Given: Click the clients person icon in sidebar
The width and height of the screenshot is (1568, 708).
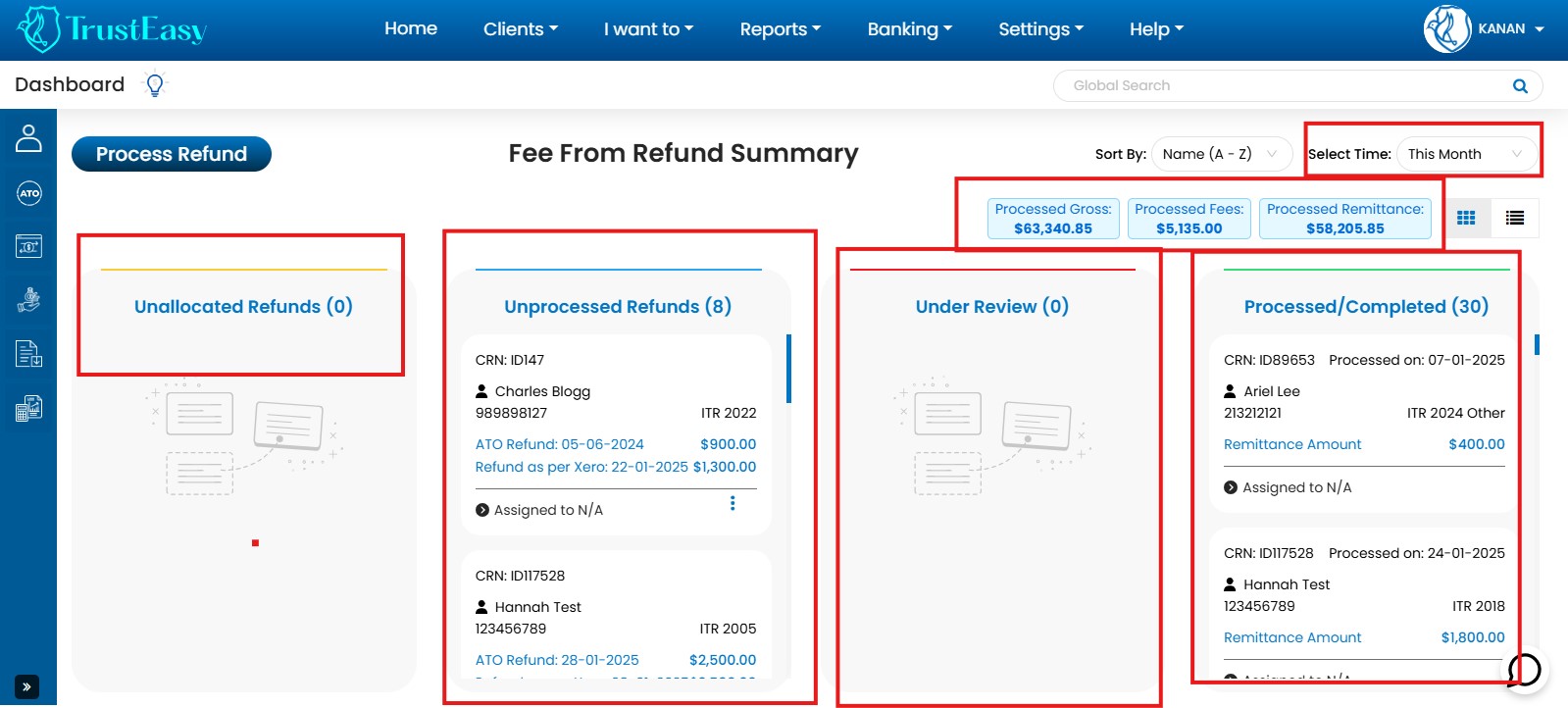Looking at the screenshot, I should click(x=28, y=138).
